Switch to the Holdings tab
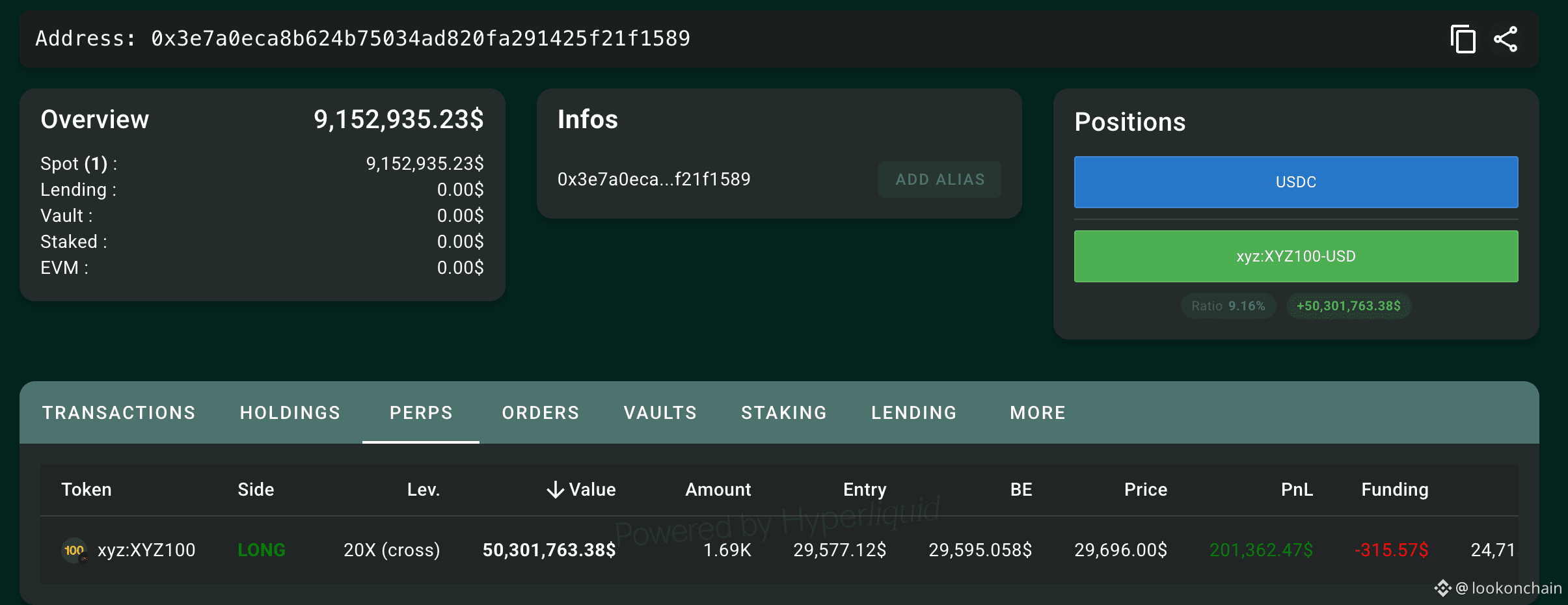The width and height of the screenshot is (1568, 605). (x=290, y=412)
